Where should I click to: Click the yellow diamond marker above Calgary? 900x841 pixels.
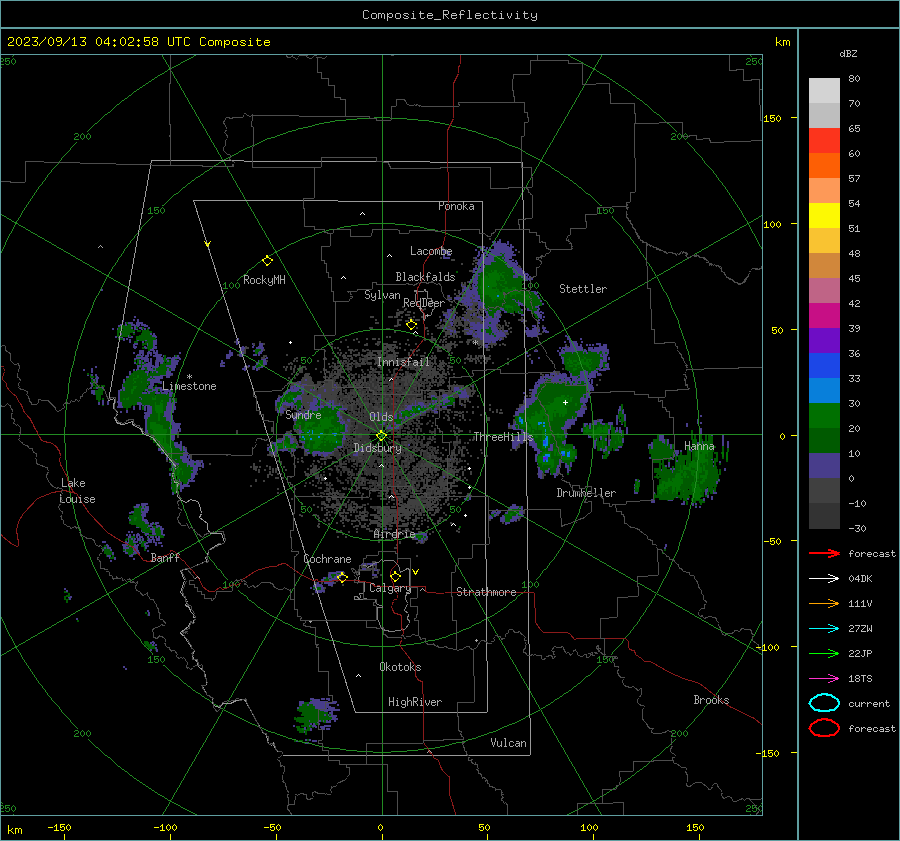(395, 576)
